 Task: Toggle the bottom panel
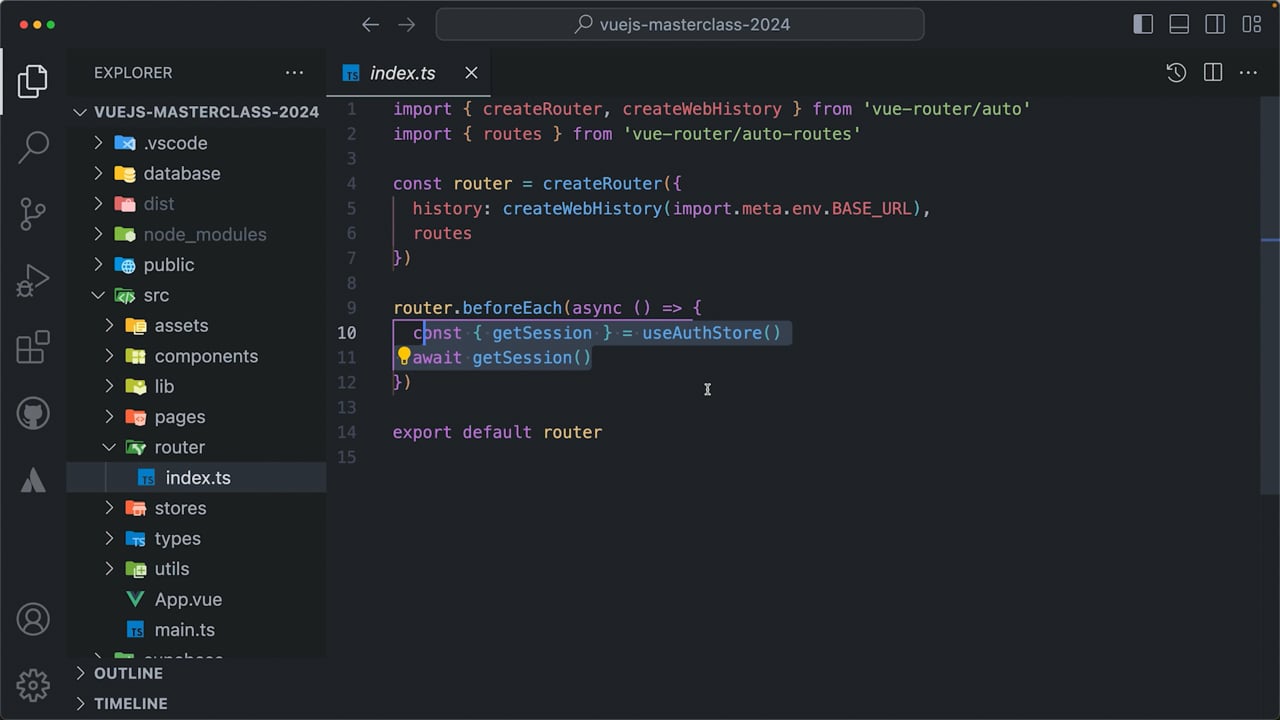[1179, 25]
